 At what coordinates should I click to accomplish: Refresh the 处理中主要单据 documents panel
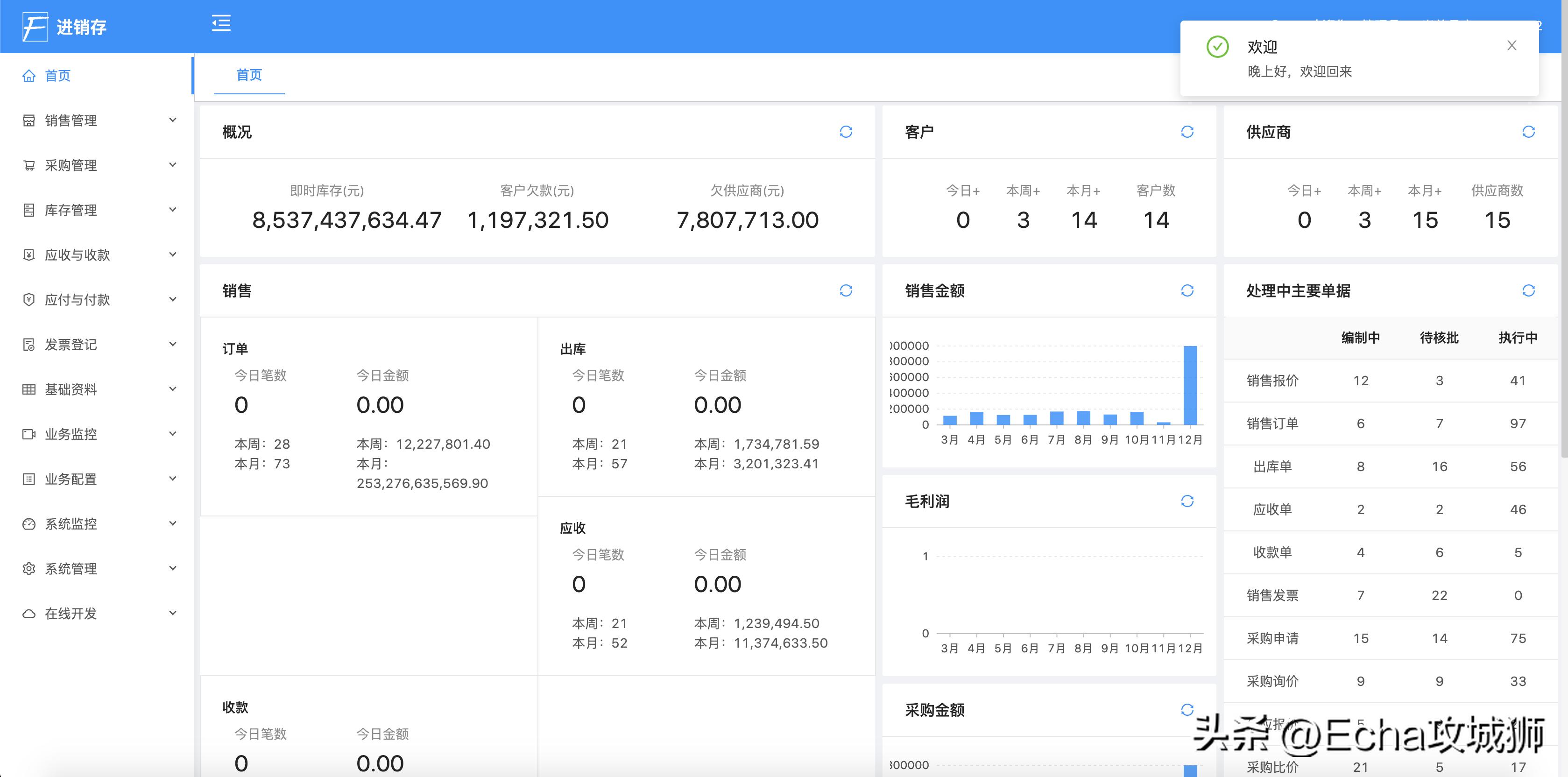tap(1529, 291)
